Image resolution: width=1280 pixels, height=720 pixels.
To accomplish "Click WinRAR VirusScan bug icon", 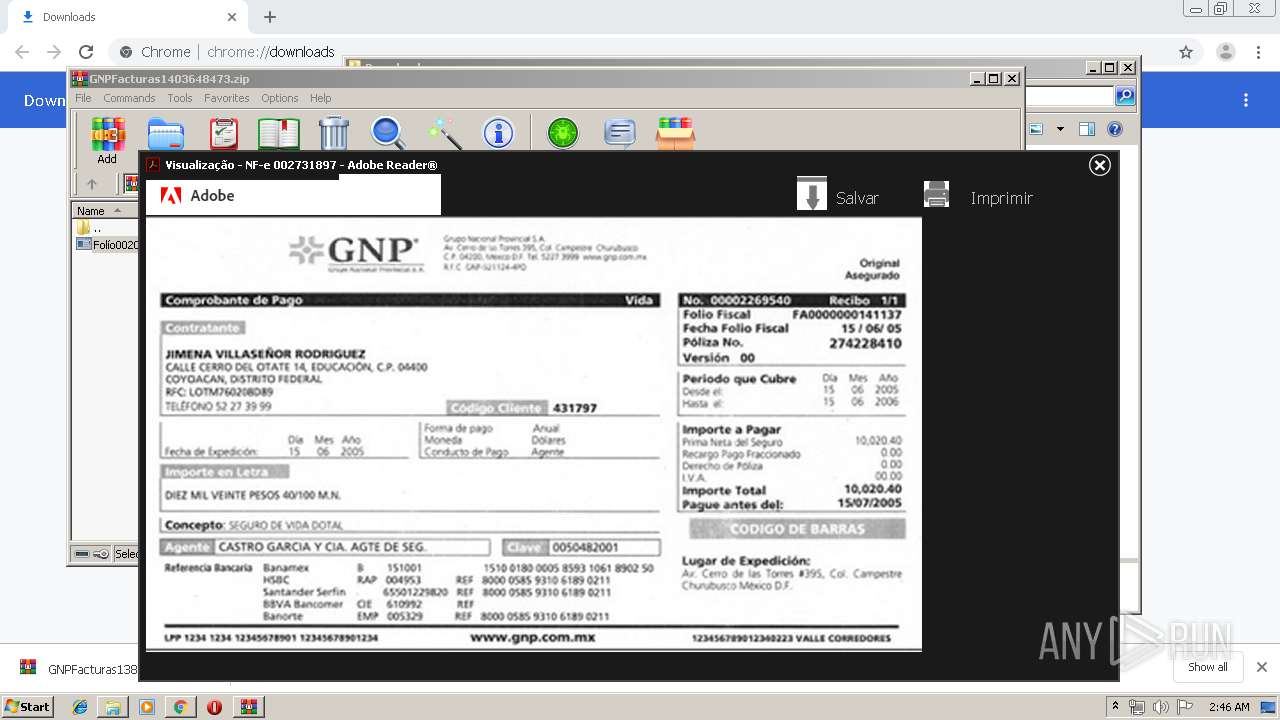I will point(563,133).
